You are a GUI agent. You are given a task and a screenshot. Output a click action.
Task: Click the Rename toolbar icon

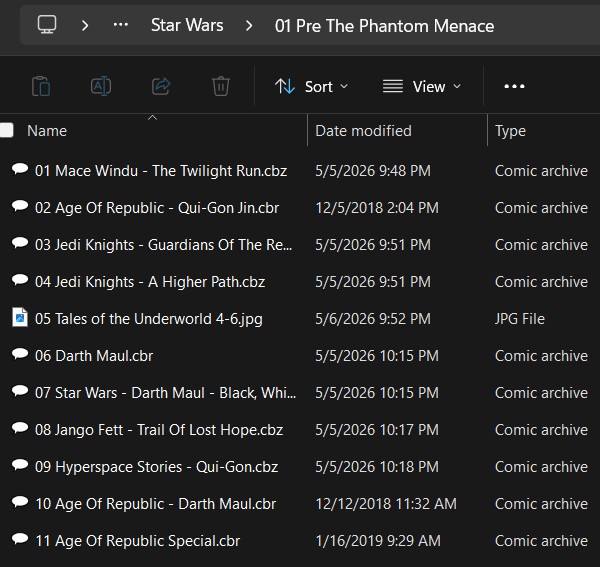(x=101, y=86)
